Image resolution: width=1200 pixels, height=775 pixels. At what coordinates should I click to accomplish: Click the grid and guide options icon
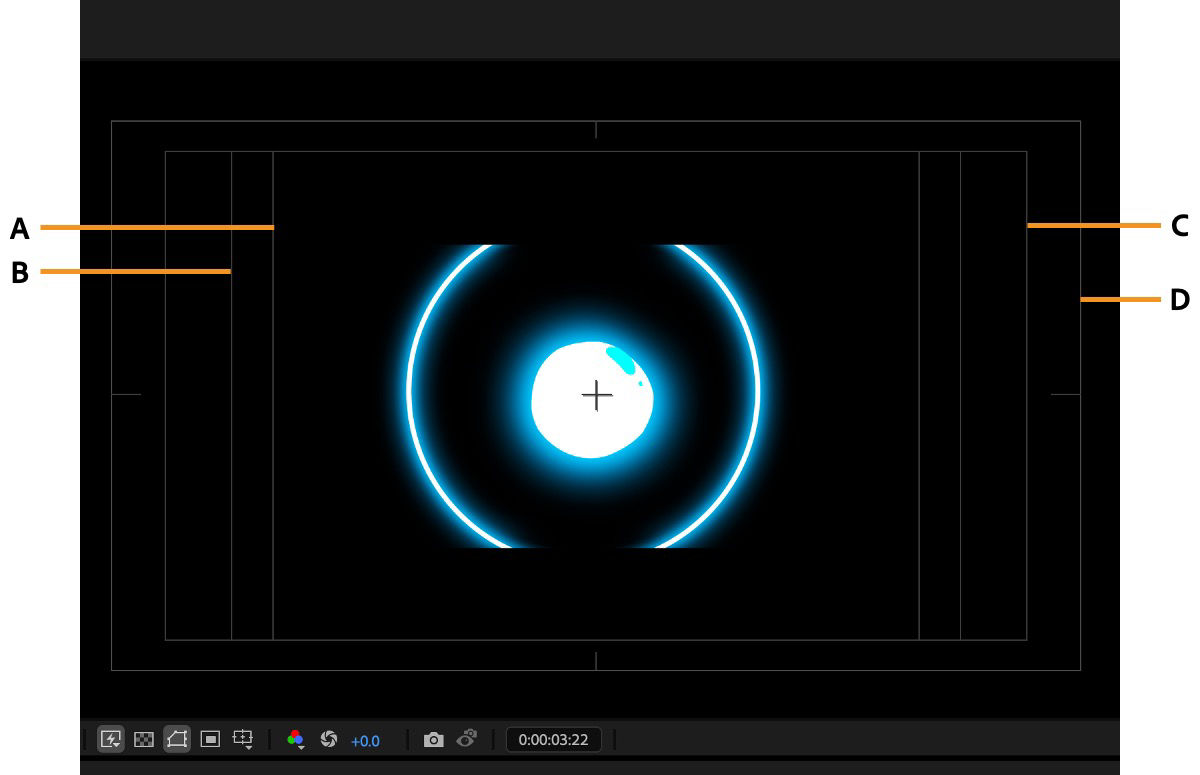click(244, 738)
